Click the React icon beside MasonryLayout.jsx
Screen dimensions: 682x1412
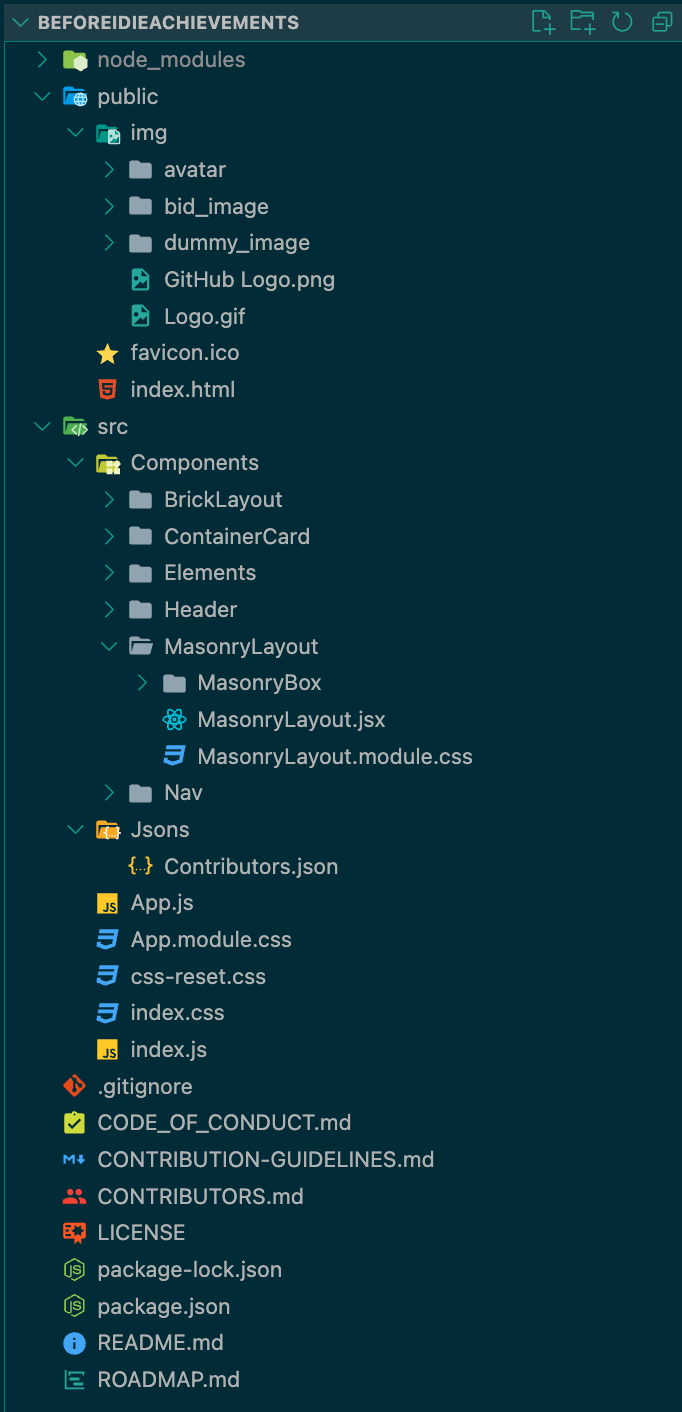[174, 719]
